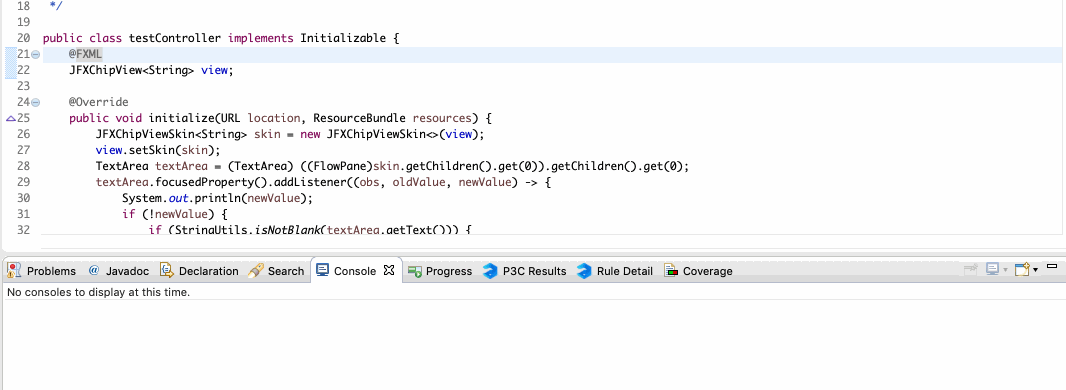
Task: Open the Progress tab
Action: (x=440, y=271)
